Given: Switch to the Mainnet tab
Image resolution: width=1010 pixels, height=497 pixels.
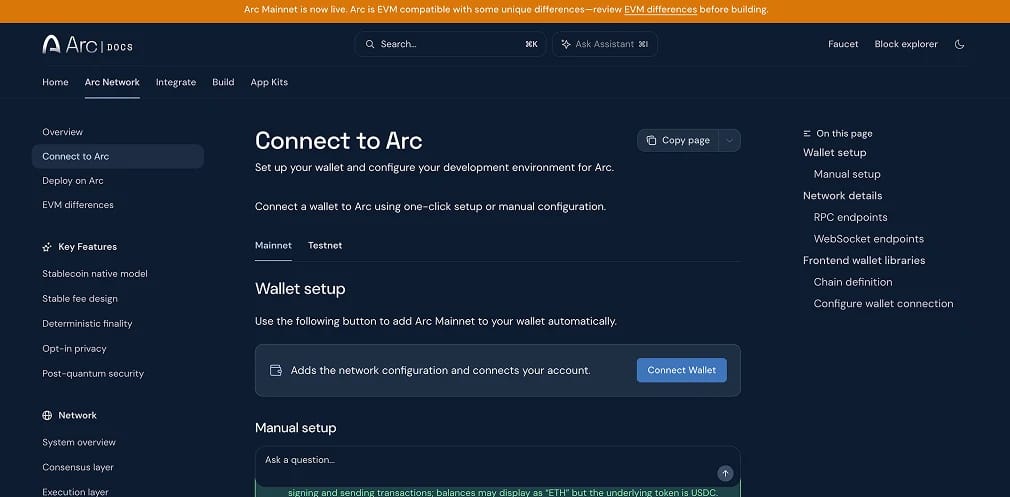Looking at the screenshot, I should (273, 245).
